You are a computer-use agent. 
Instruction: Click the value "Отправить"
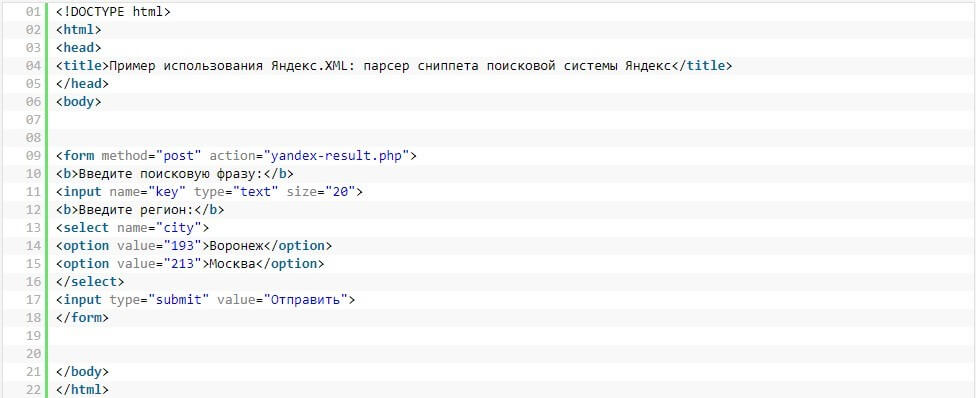306,300
